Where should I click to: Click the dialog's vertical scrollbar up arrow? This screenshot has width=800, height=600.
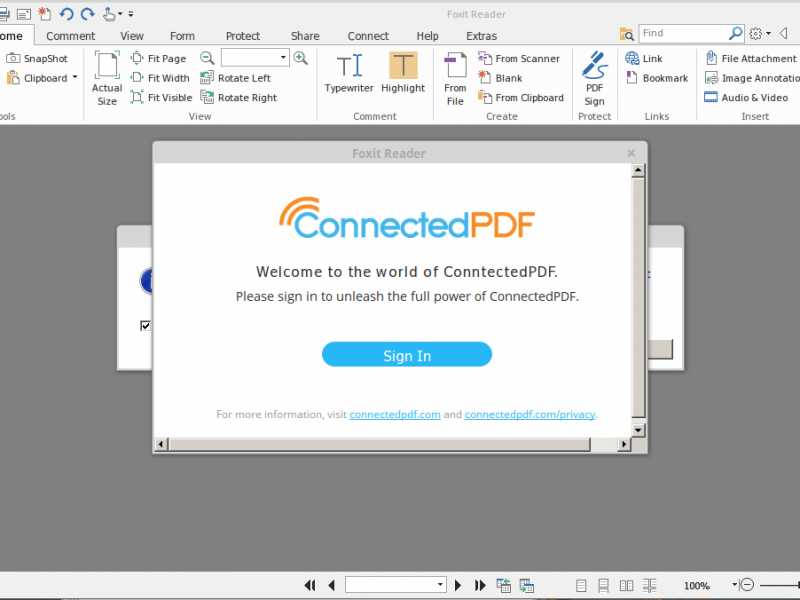click(638, 170)
